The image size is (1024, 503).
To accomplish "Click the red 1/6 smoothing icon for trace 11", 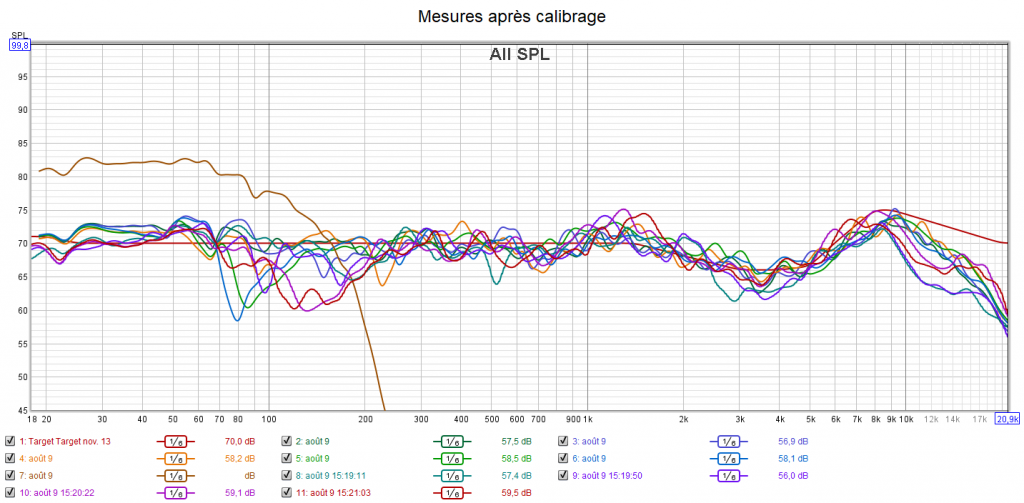I will click(452, 492).
